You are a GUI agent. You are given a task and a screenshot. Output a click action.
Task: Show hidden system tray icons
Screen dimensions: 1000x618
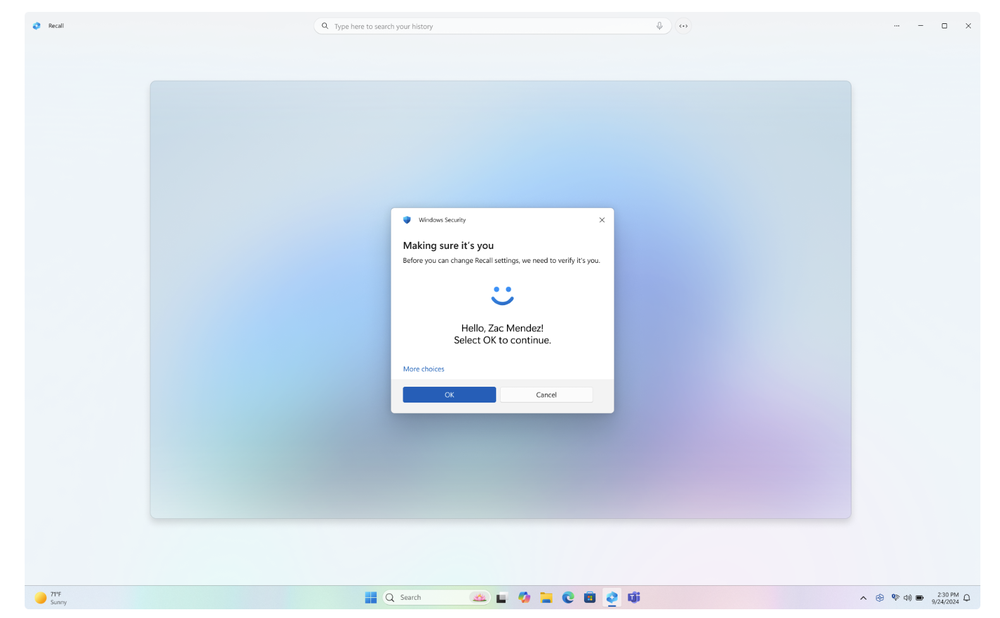coord(864,598)
